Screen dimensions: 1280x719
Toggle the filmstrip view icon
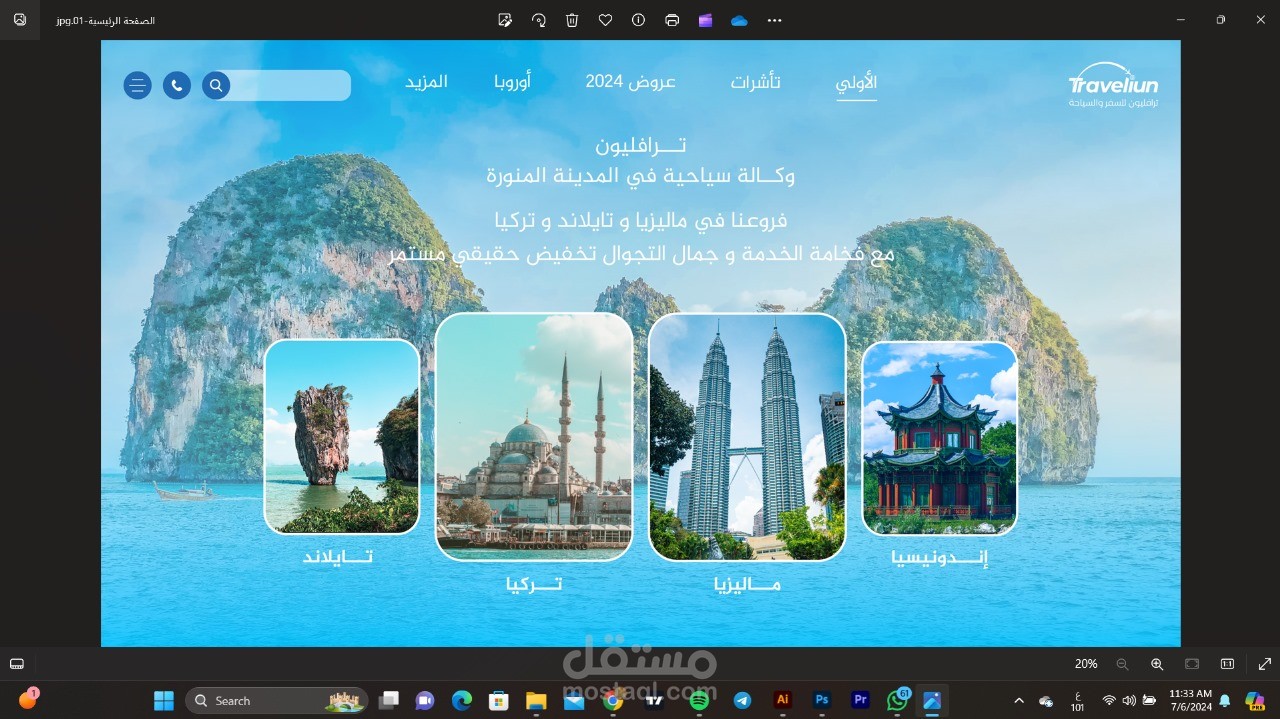tap(17, 664)
